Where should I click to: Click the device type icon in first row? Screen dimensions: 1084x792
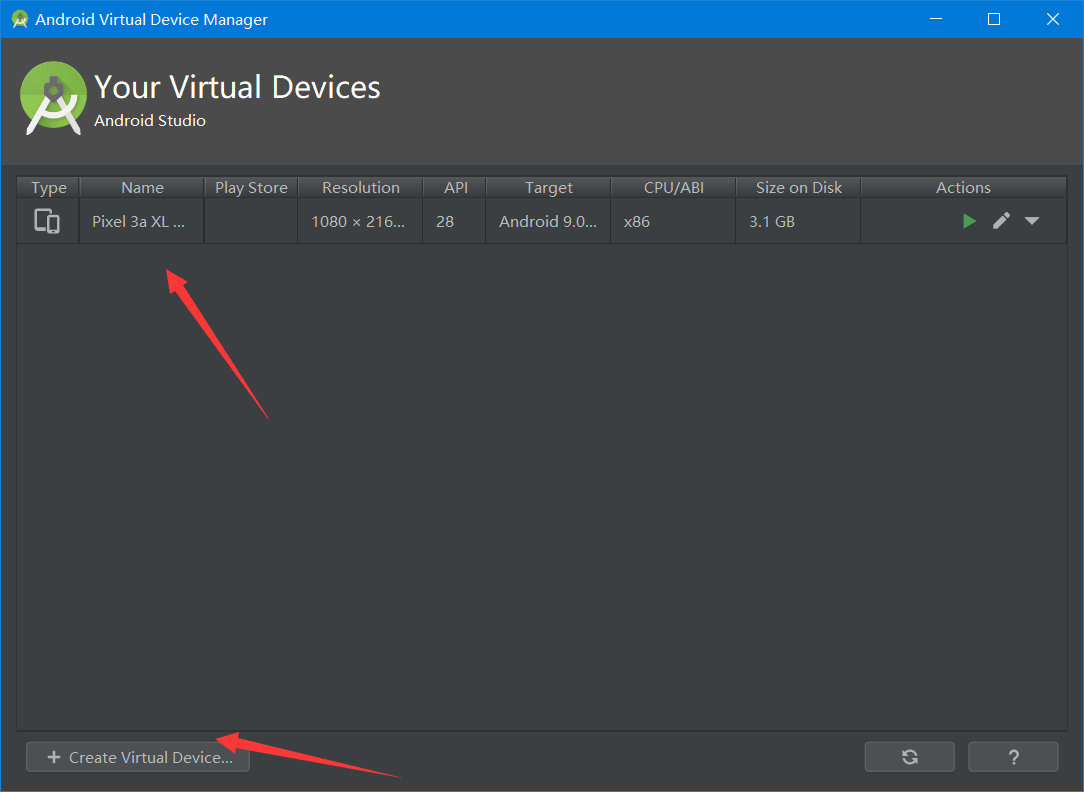pos(47,221)
